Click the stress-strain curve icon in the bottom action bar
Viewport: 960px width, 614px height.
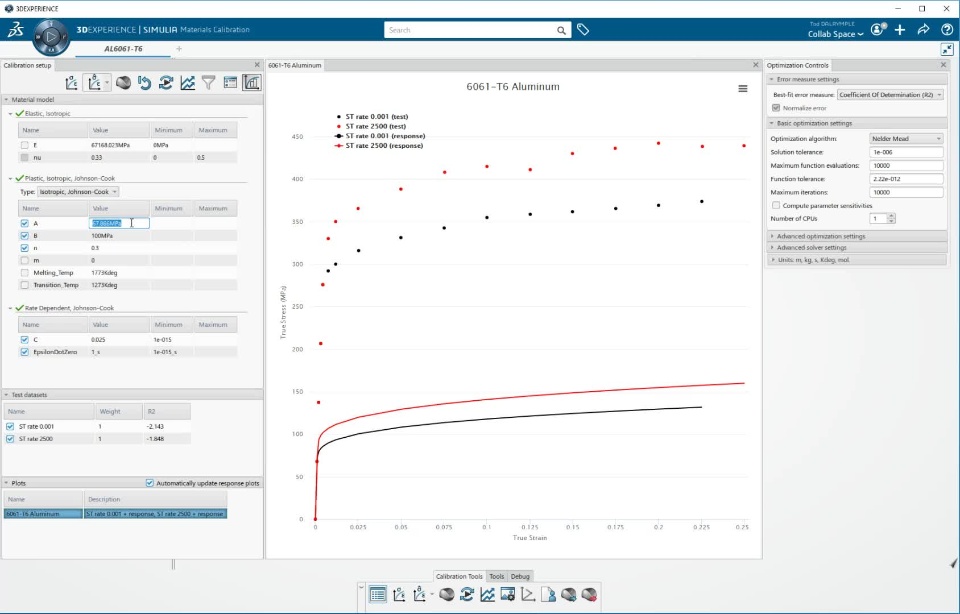[399, 594]
